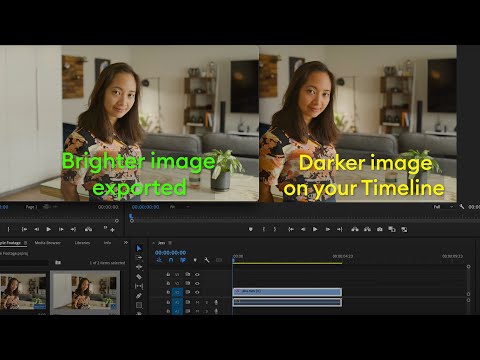
Task: Toggle the V1 track targeting button
Action: pyautogui.click(x=177, y=292)
